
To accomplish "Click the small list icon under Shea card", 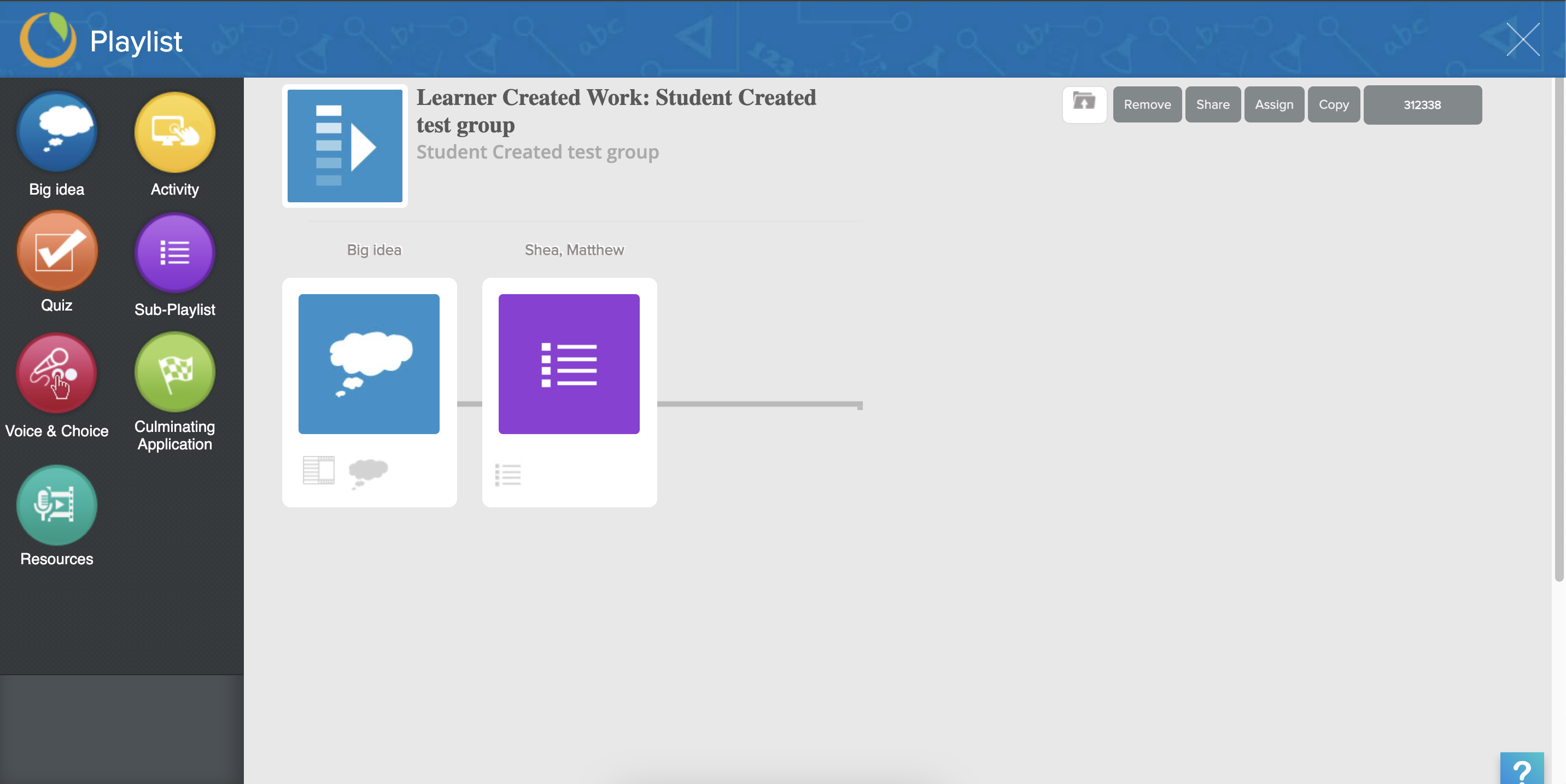I will (x=507, y=475).
